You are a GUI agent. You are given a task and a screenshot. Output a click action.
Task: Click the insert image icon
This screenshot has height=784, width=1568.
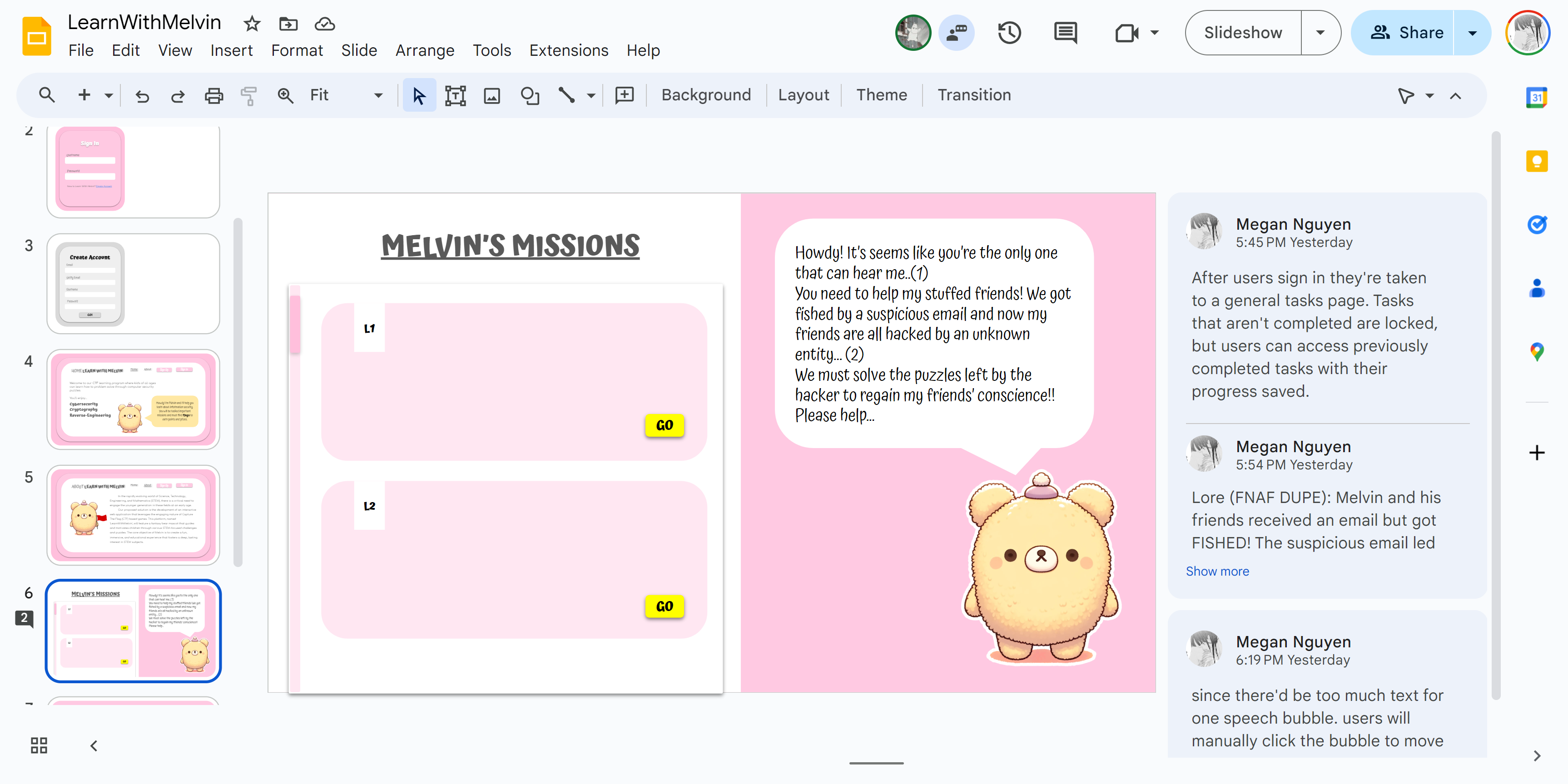pos(491,95)
